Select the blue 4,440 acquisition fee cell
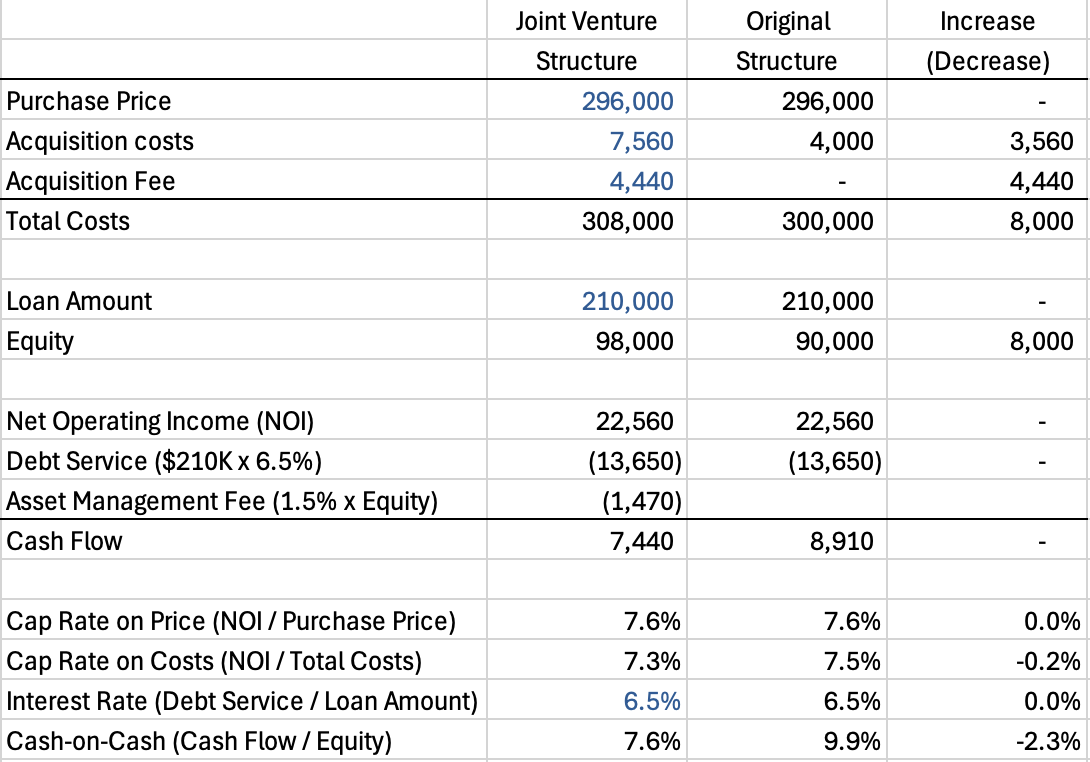 click(642, 181)
